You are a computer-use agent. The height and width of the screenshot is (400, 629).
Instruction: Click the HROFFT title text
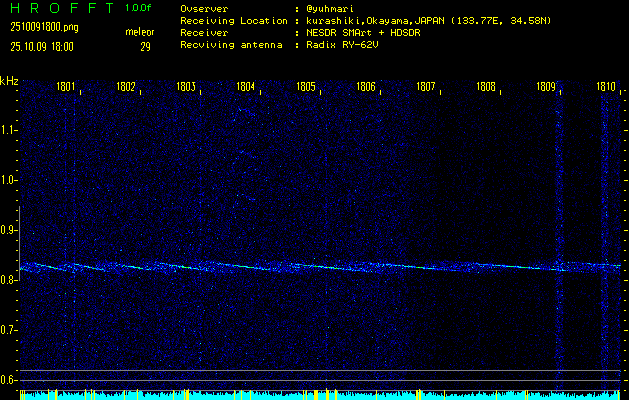58,7
